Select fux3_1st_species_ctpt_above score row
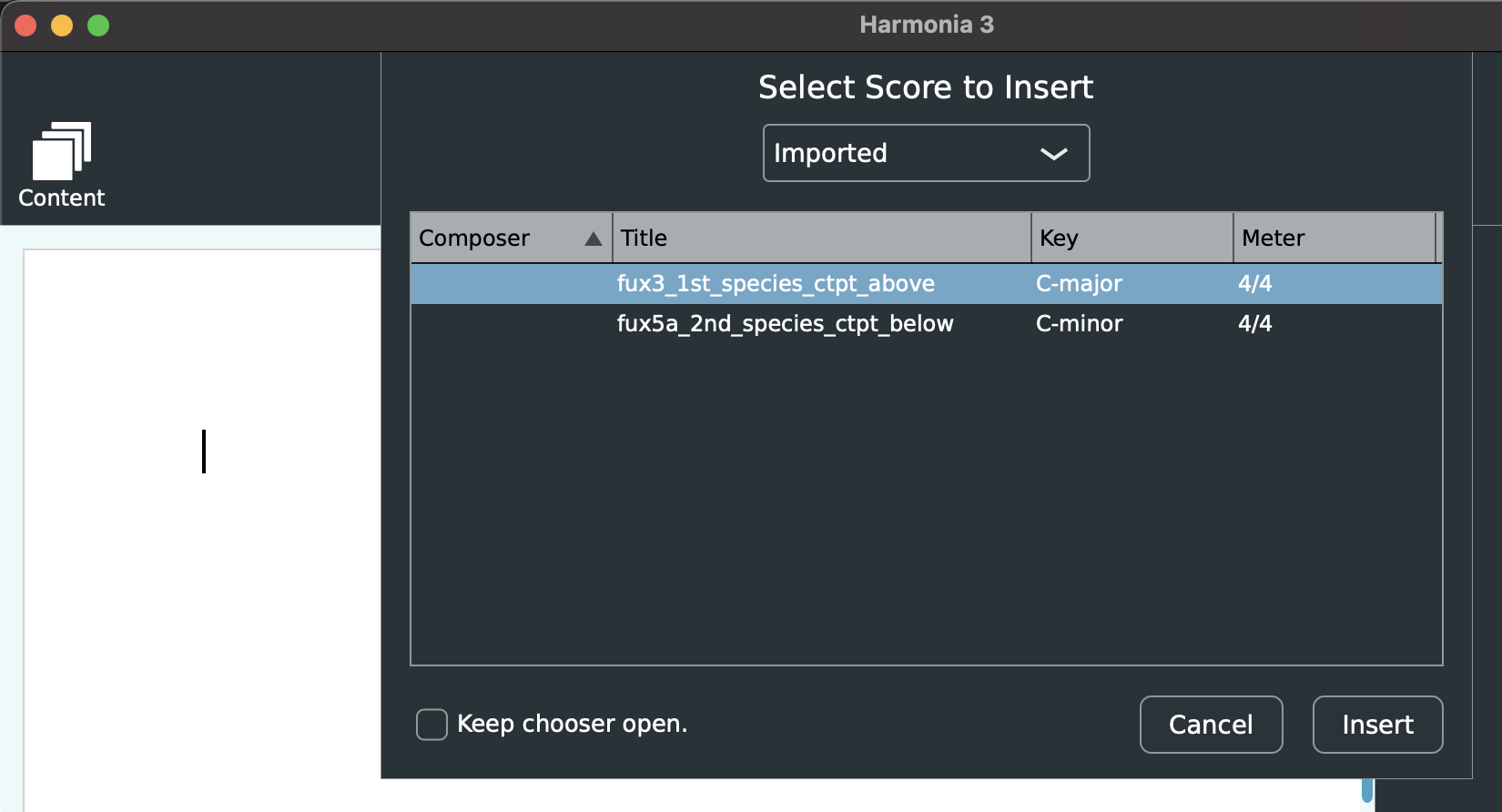Viewport: 1502px width, 812px height. click(x=776, y=284)
